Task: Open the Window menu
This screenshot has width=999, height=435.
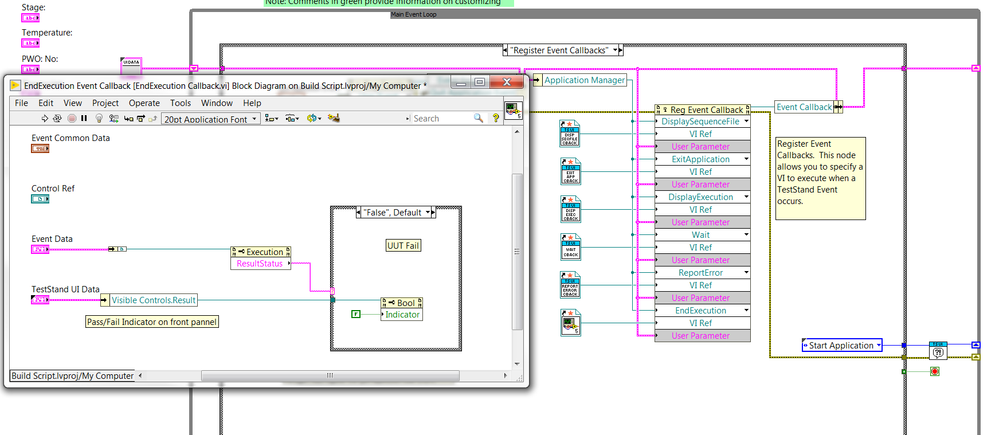Action: 217,103
